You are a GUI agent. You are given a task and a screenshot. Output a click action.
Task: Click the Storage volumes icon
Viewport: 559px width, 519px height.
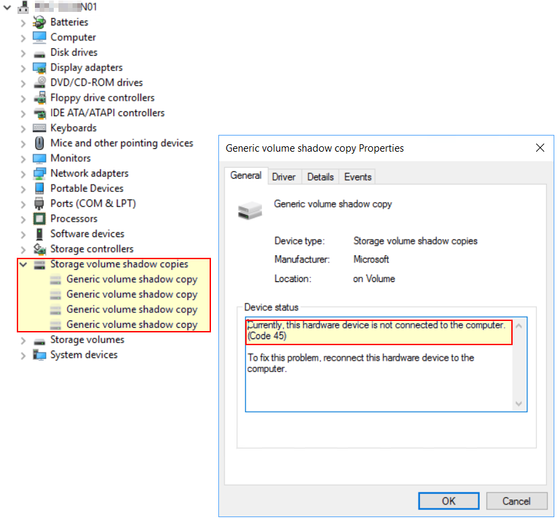coord(39,341)
